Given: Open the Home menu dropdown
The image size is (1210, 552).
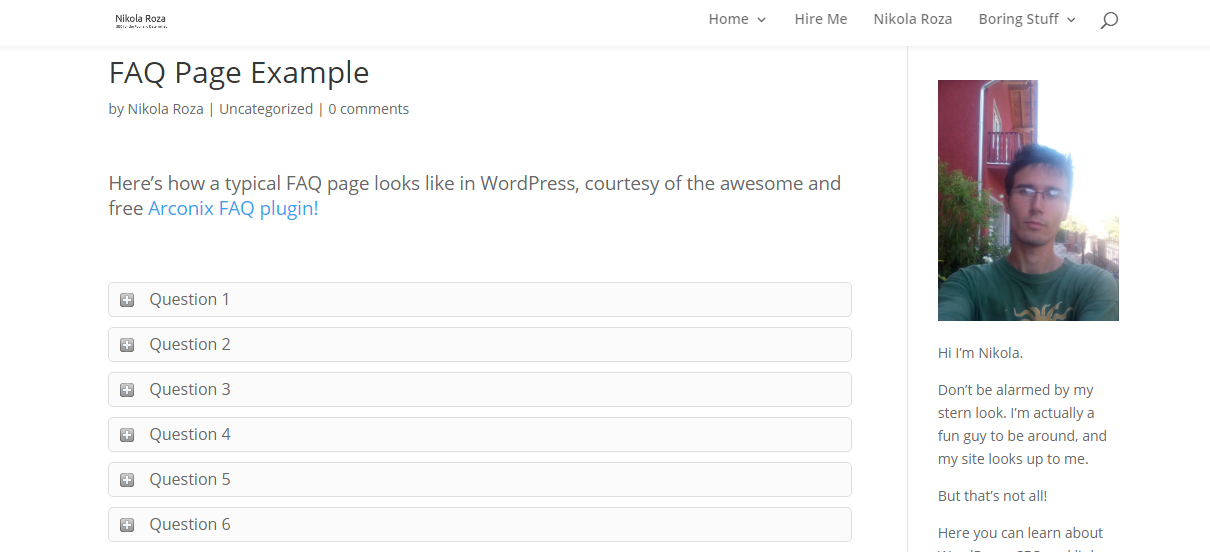Looking at the screenshot, I should tap(737, 19).
